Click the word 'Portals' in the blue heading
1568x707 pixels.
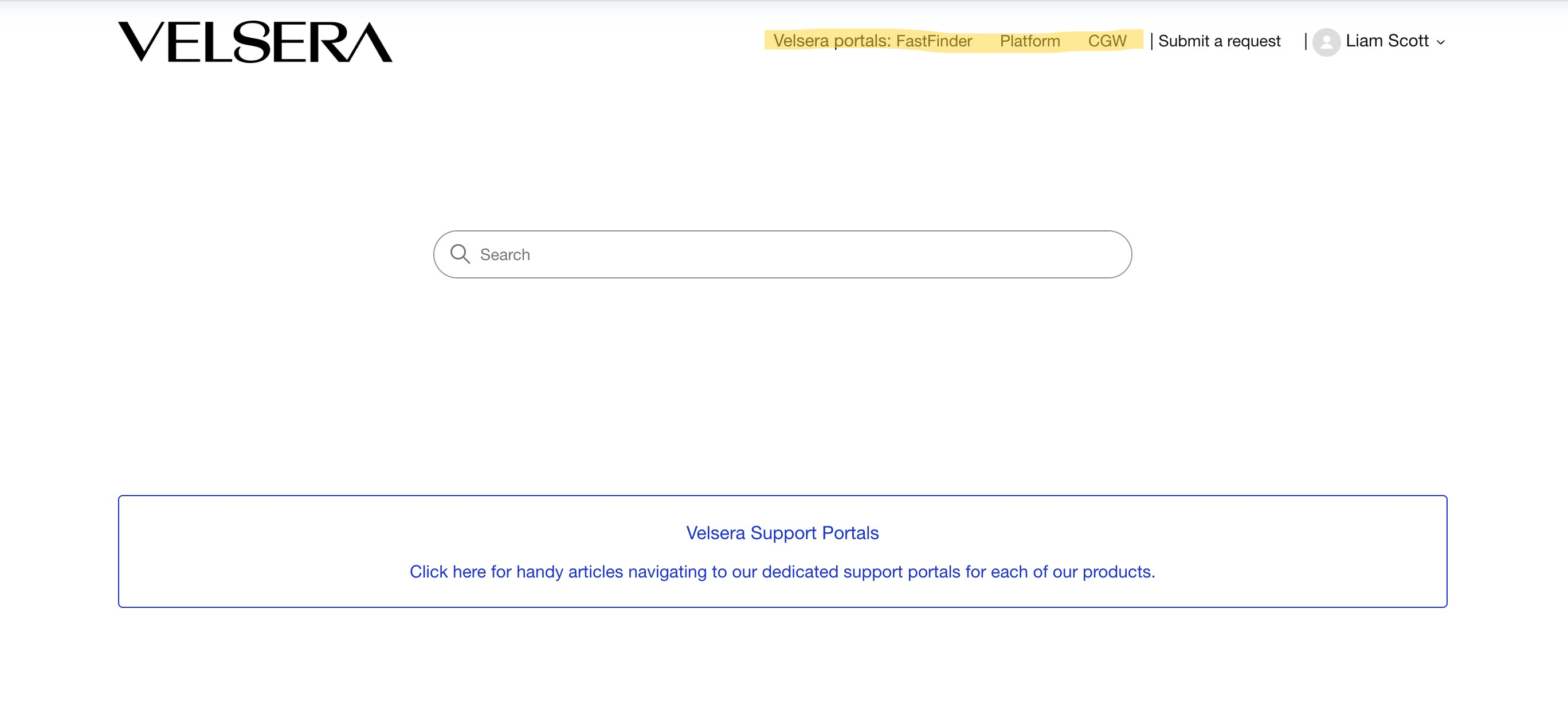[x=850, y=532]
